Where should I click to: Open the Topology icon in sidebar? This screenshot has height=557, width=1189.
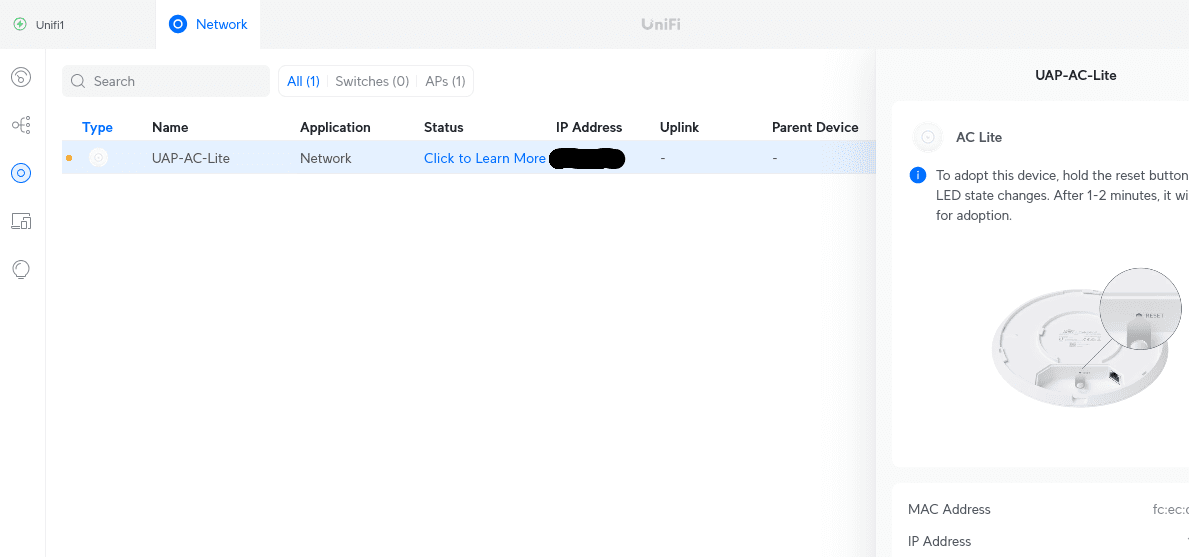(21, 125)
